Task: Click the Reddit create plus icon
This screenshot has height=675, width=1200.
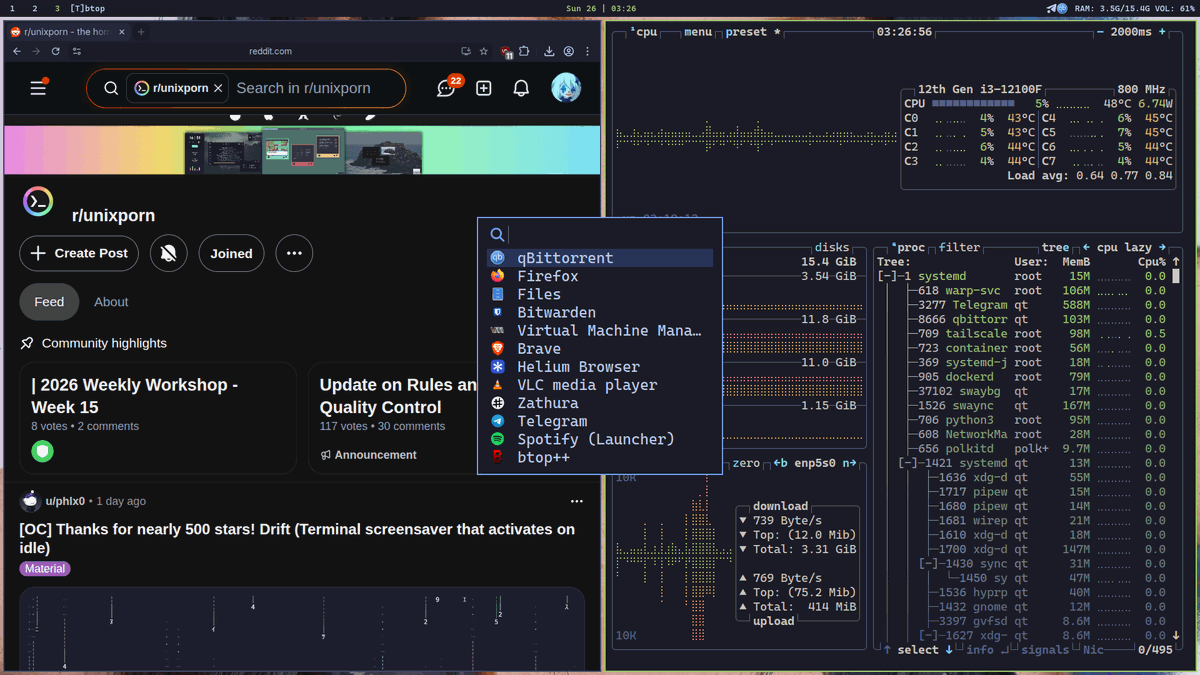Action: point(484,88)
